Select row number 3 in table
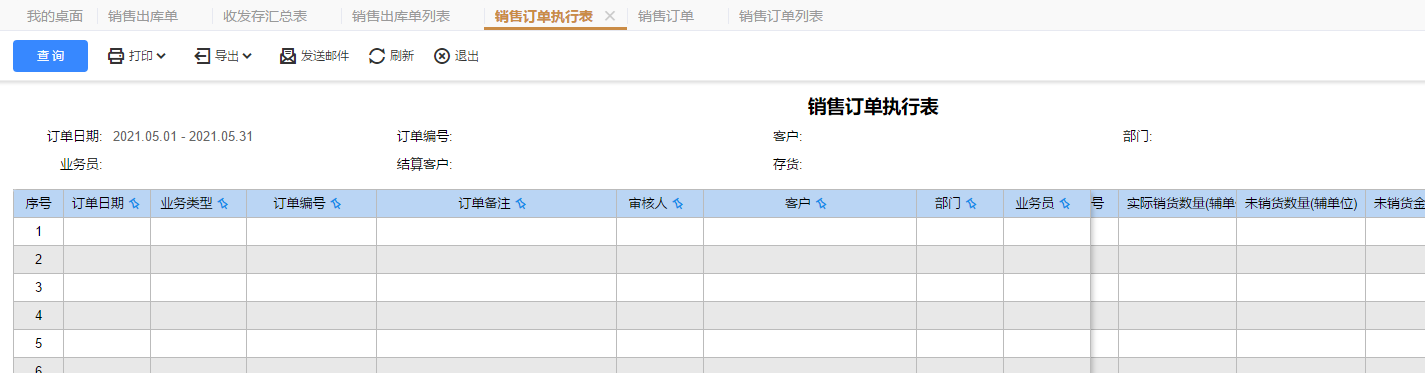 [38, 287]
